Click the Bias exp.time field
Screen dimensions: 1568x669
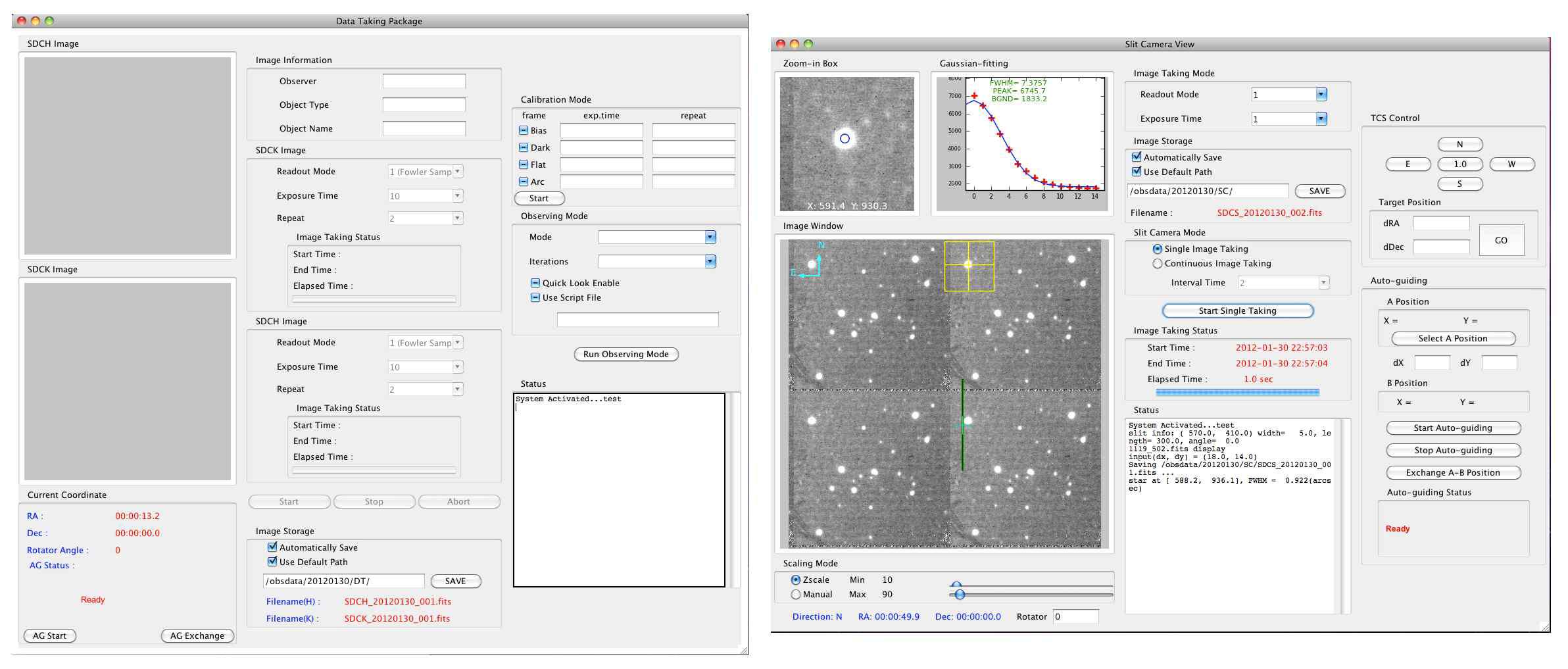(602, 130)
